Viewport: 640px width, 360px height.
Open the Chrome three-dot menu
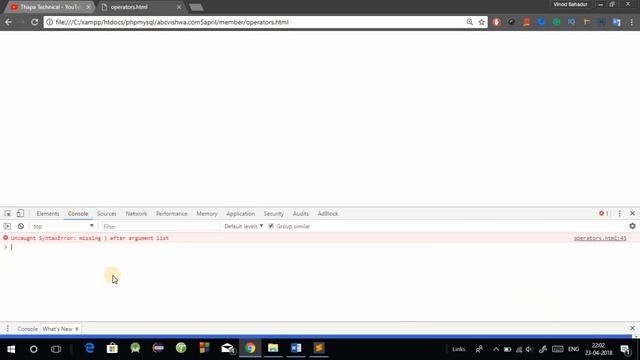632,22
